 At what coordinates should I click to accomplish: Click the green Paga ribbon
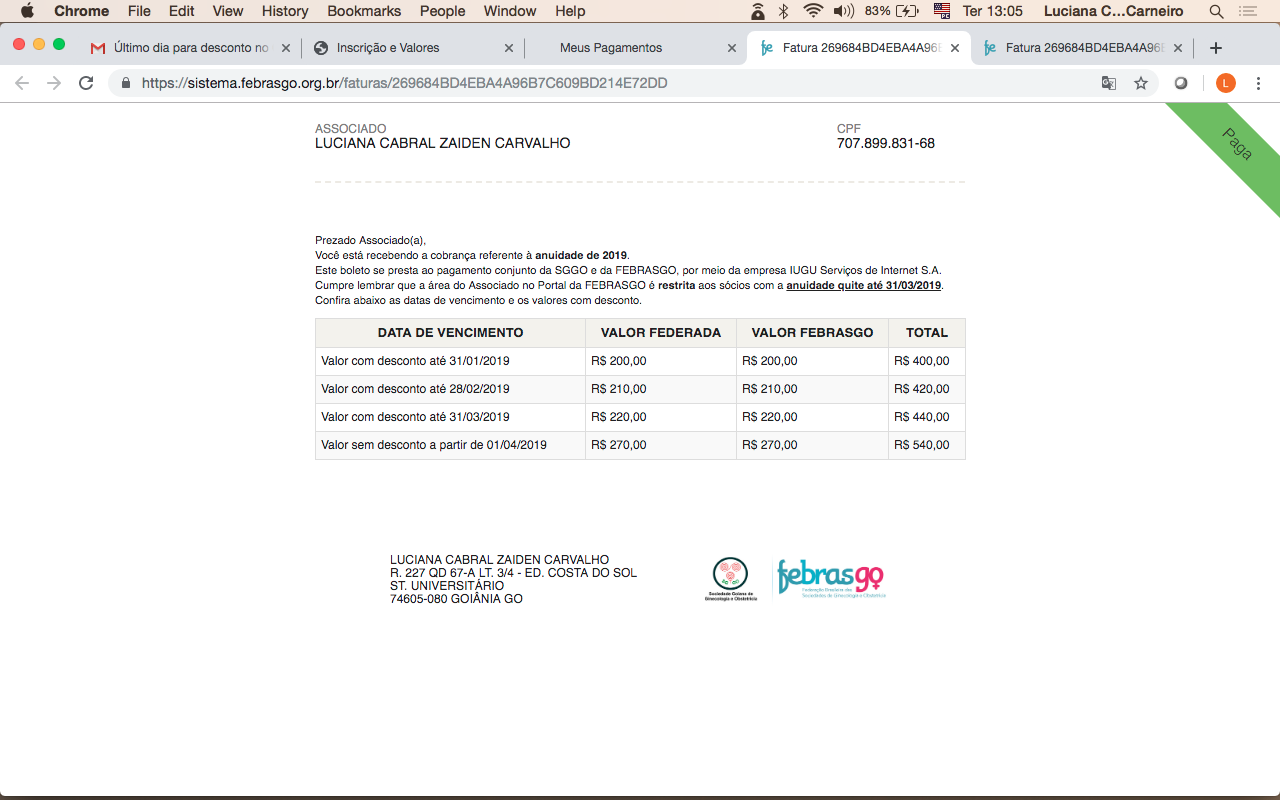1236,145
